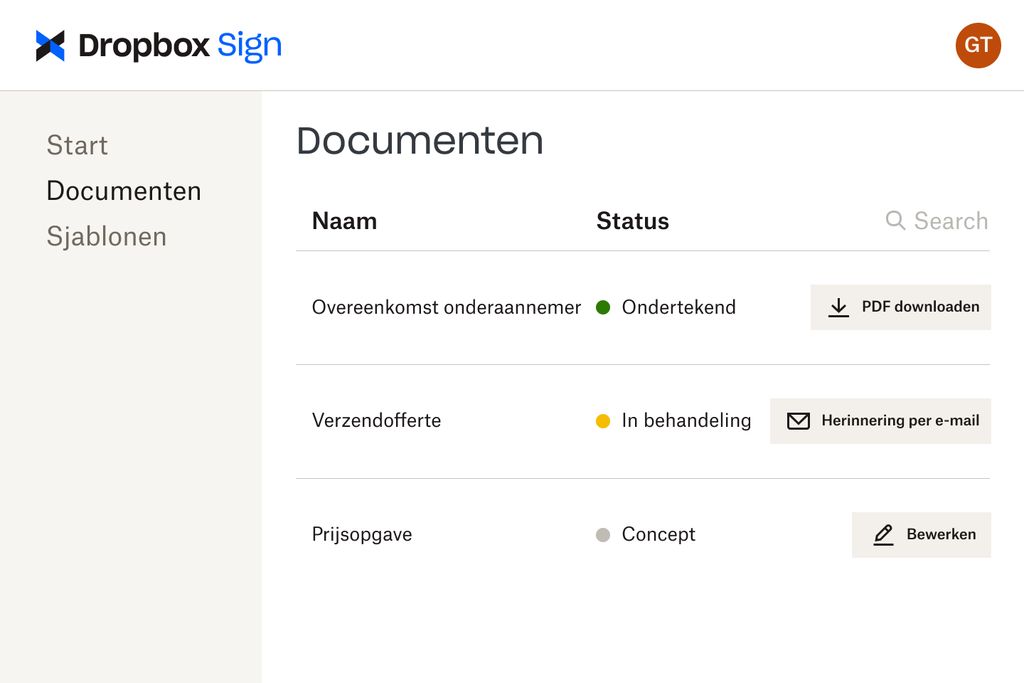This screenshot has width=1024, height=683.
Task: Open the Sjablonen section
Action: click(106, 236)
